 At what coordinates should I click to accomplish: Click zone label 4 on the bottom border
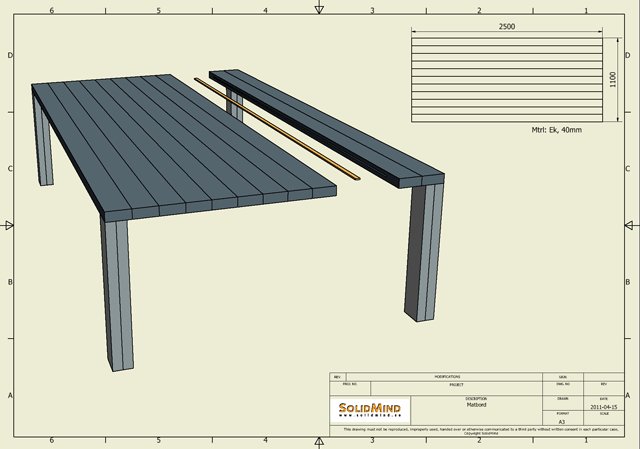click(265, 440)
